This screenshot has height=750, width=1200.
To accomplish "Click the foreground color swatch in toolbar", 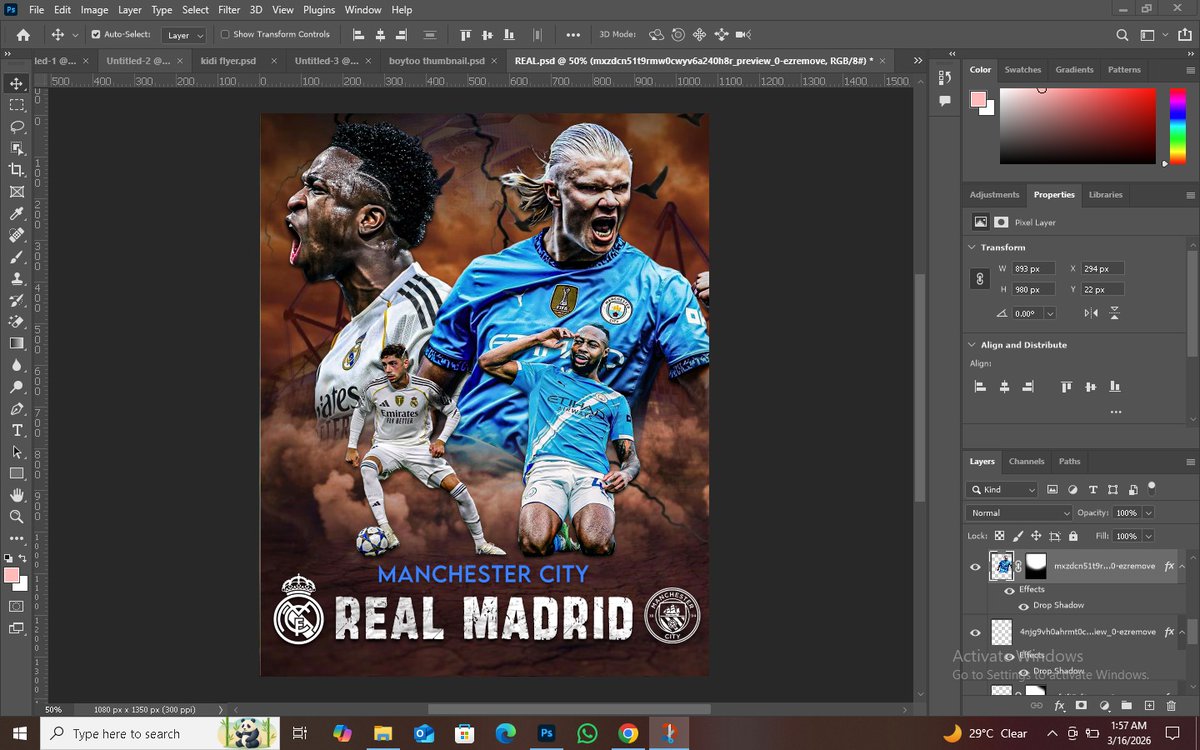I will [x=12, y=576].
